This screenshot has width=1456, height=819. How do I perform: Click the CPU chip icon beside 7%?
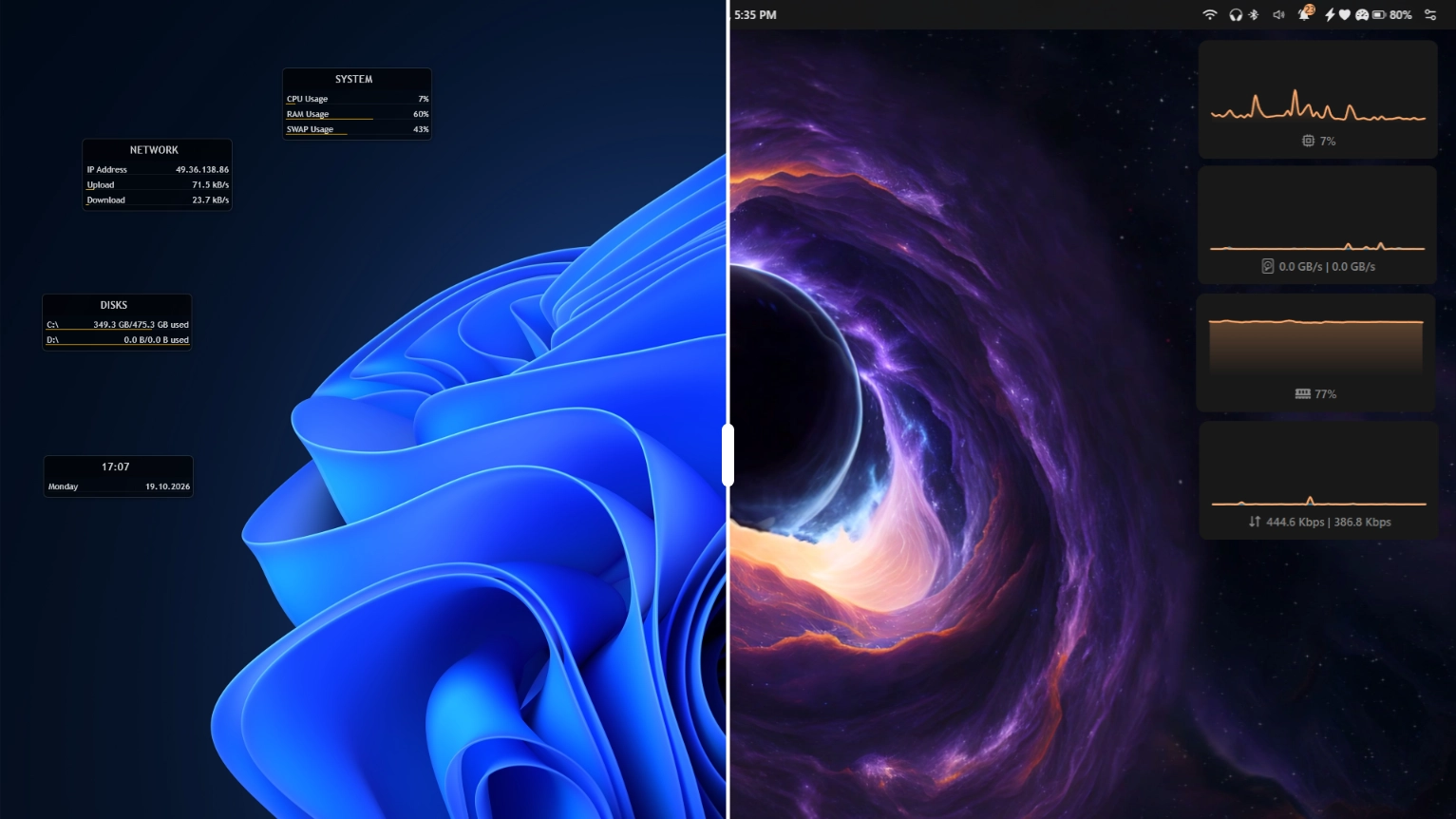coord(1308,141)
